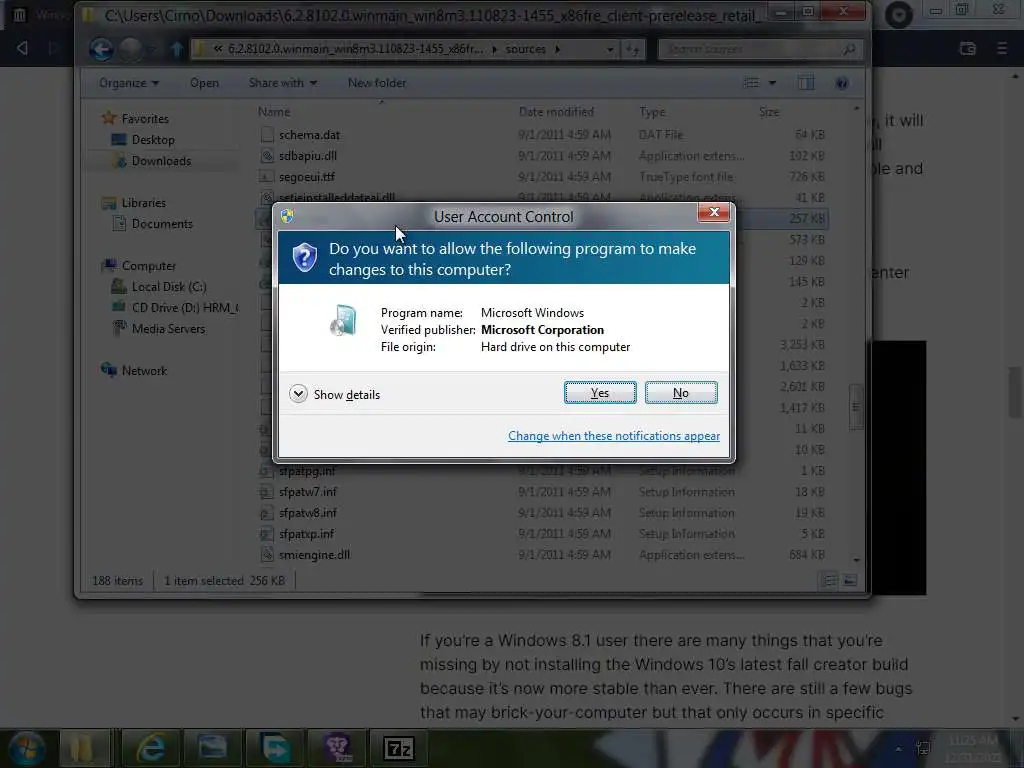Open the Windows Start button

pos(26,748)
